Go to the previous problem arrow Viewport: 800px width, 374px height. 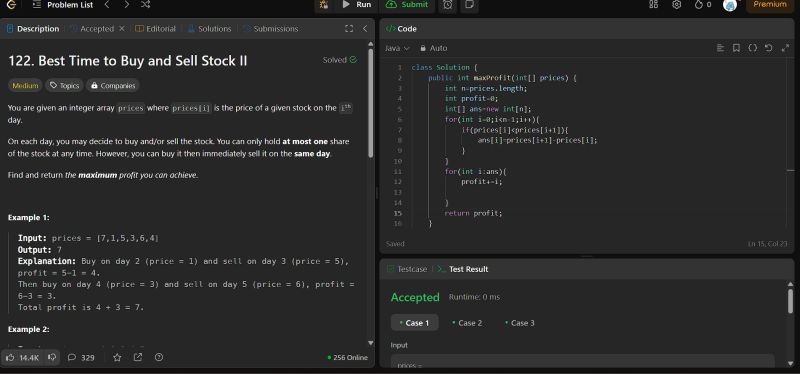click(x=107, y=5)
